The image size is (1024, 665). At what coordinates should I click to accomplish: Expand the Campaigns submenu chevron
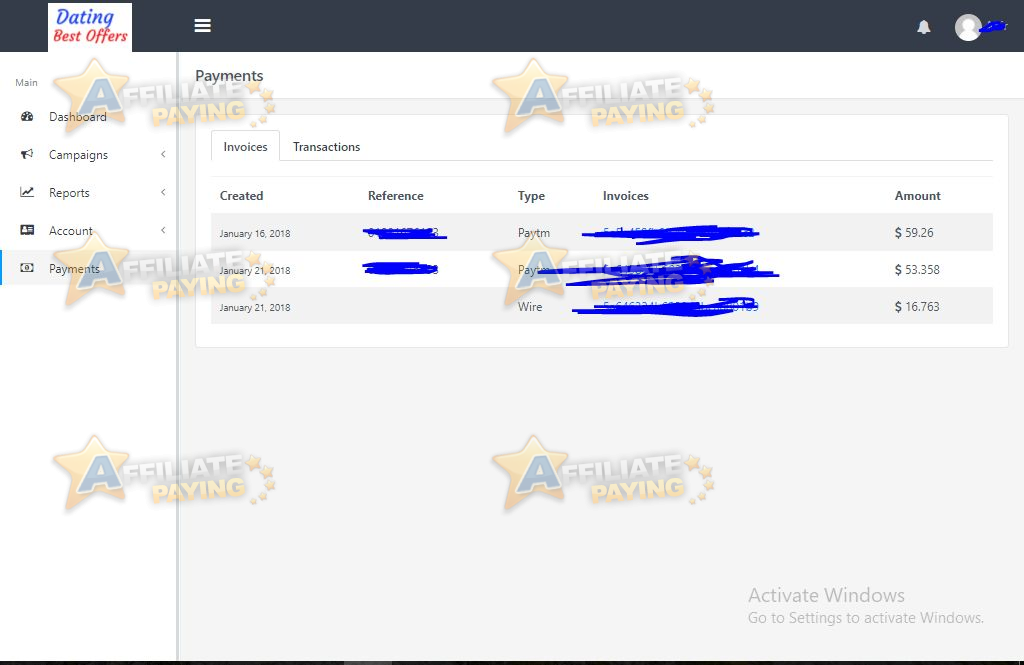pos(164,155)
